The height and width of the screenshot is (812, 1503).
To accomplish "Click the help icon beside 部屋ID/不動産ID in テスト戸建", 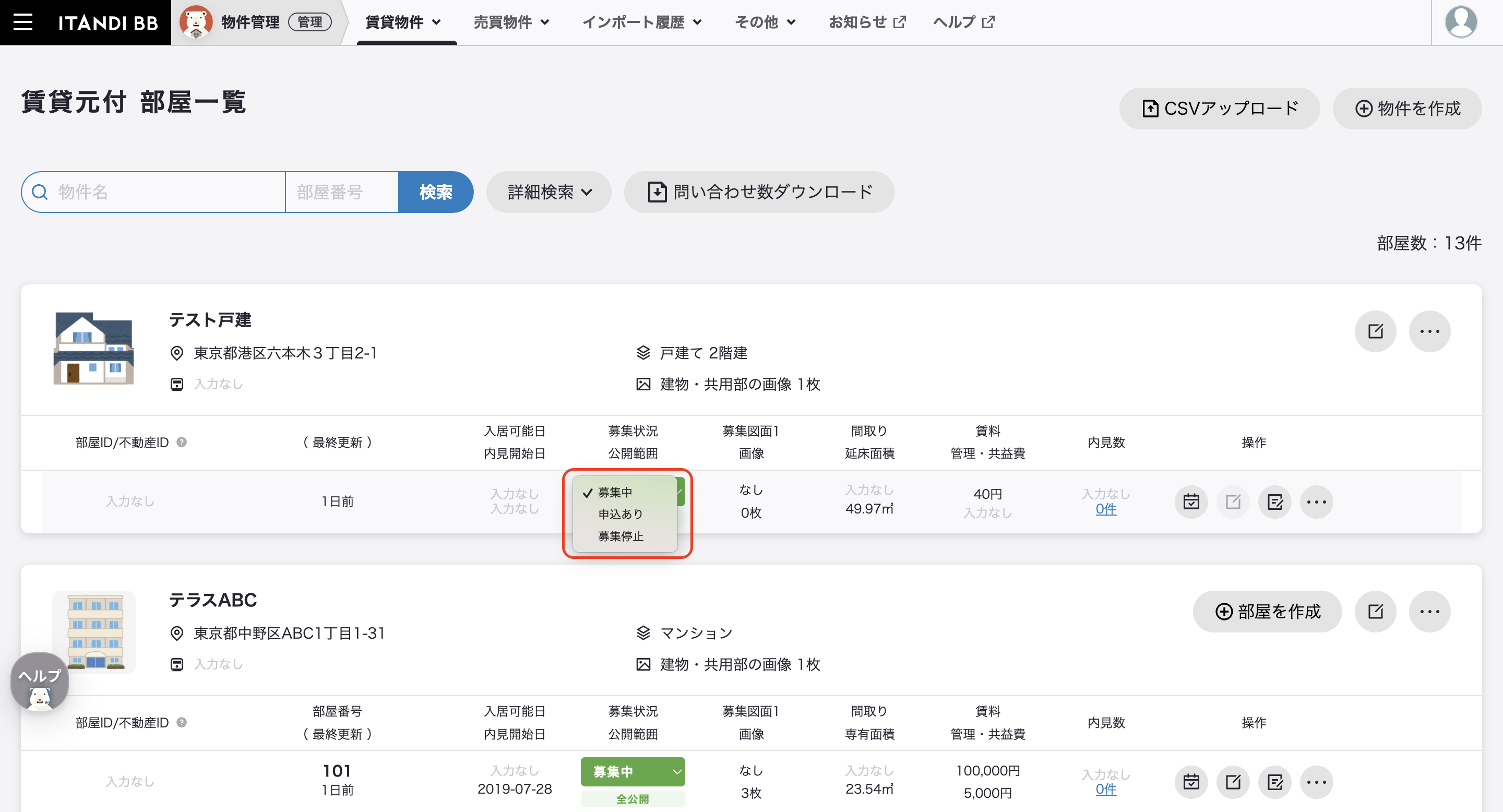I will 182,442.
